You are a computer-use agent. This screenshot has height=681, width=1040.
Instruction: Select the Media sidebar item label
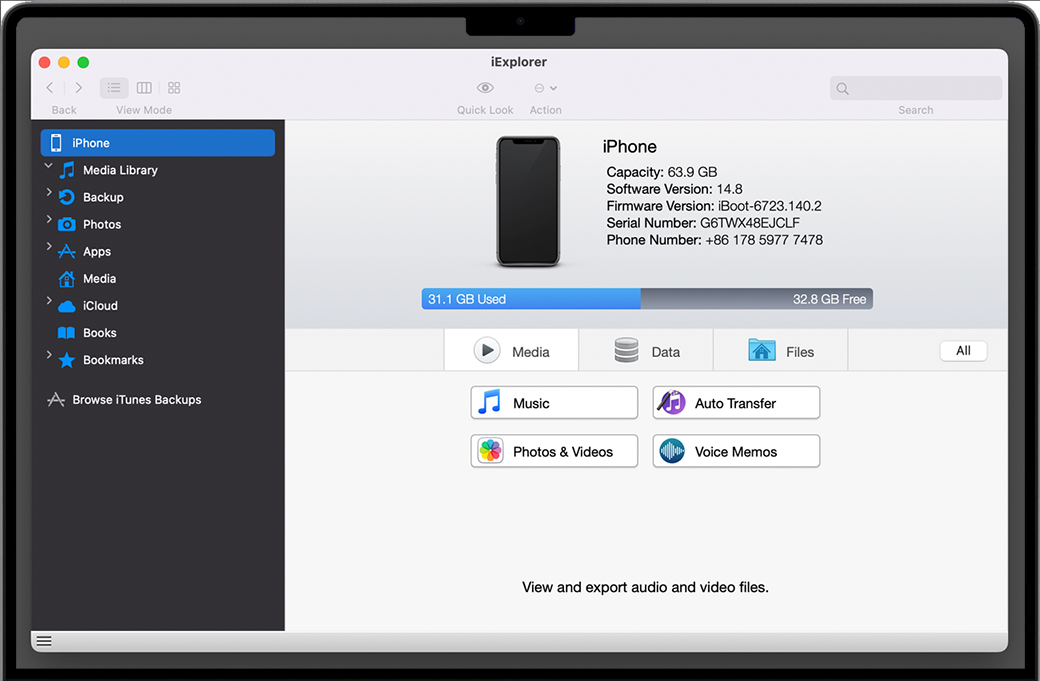[99, 279]
